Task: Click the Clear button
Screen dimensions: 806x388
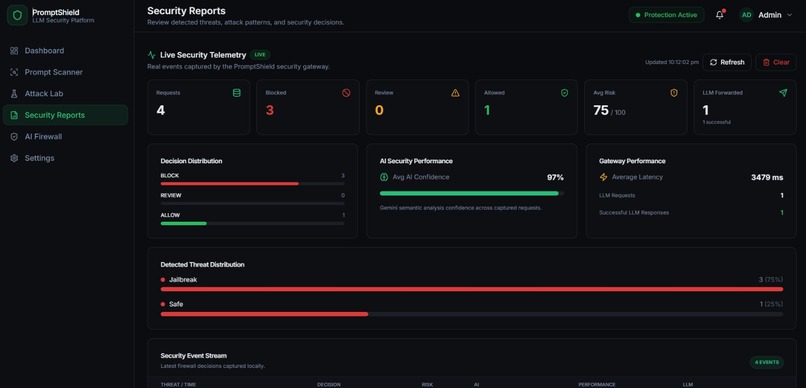Action: 776,62
